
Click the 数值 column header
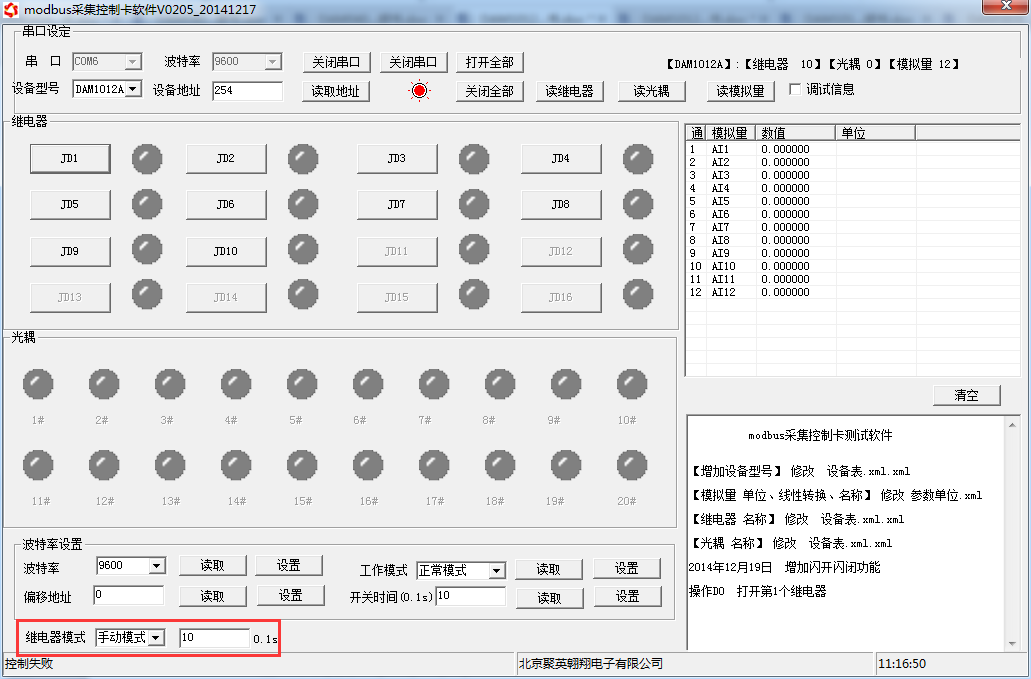[x=795, y=132]
